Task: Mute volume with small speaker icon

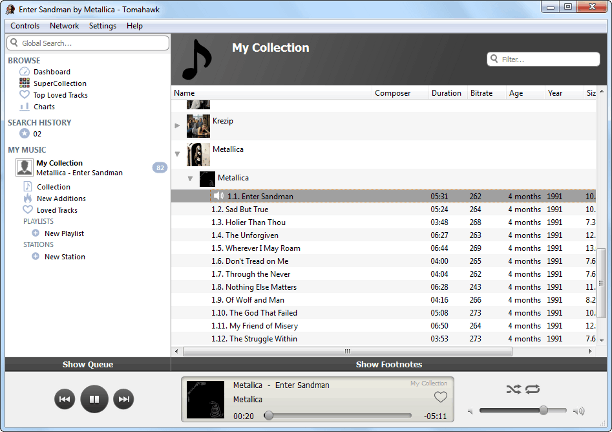Action: (470, 411)
